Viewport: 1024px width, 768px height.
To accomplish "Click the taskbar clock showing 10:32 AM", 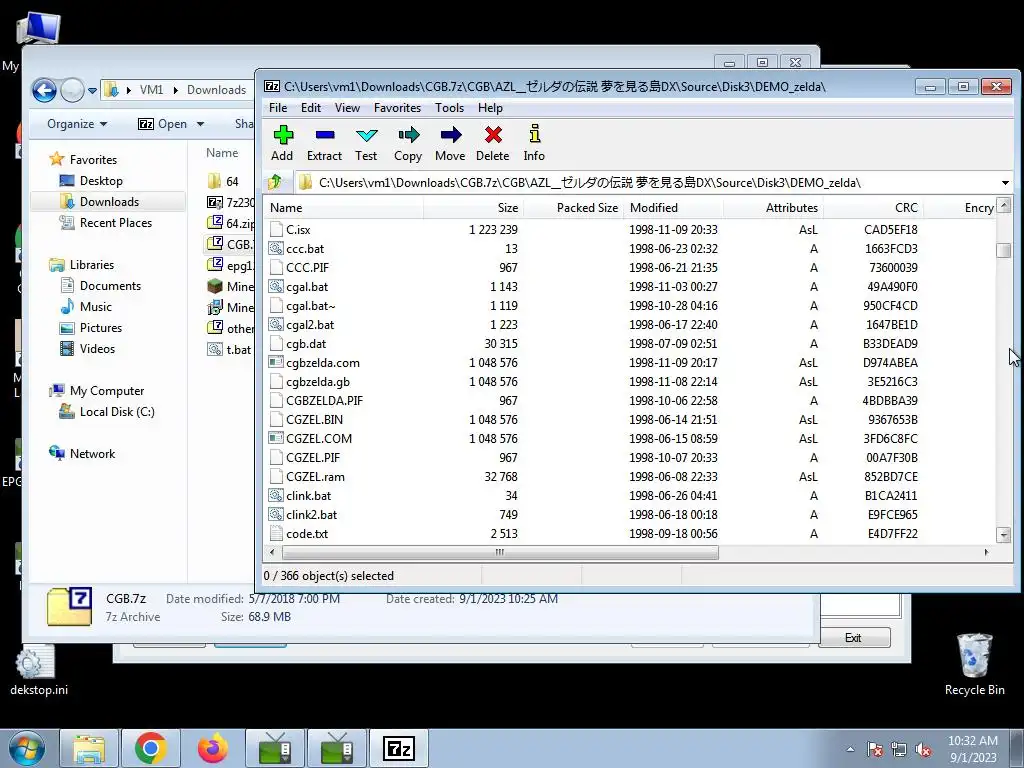I will (x=973, y=749).
